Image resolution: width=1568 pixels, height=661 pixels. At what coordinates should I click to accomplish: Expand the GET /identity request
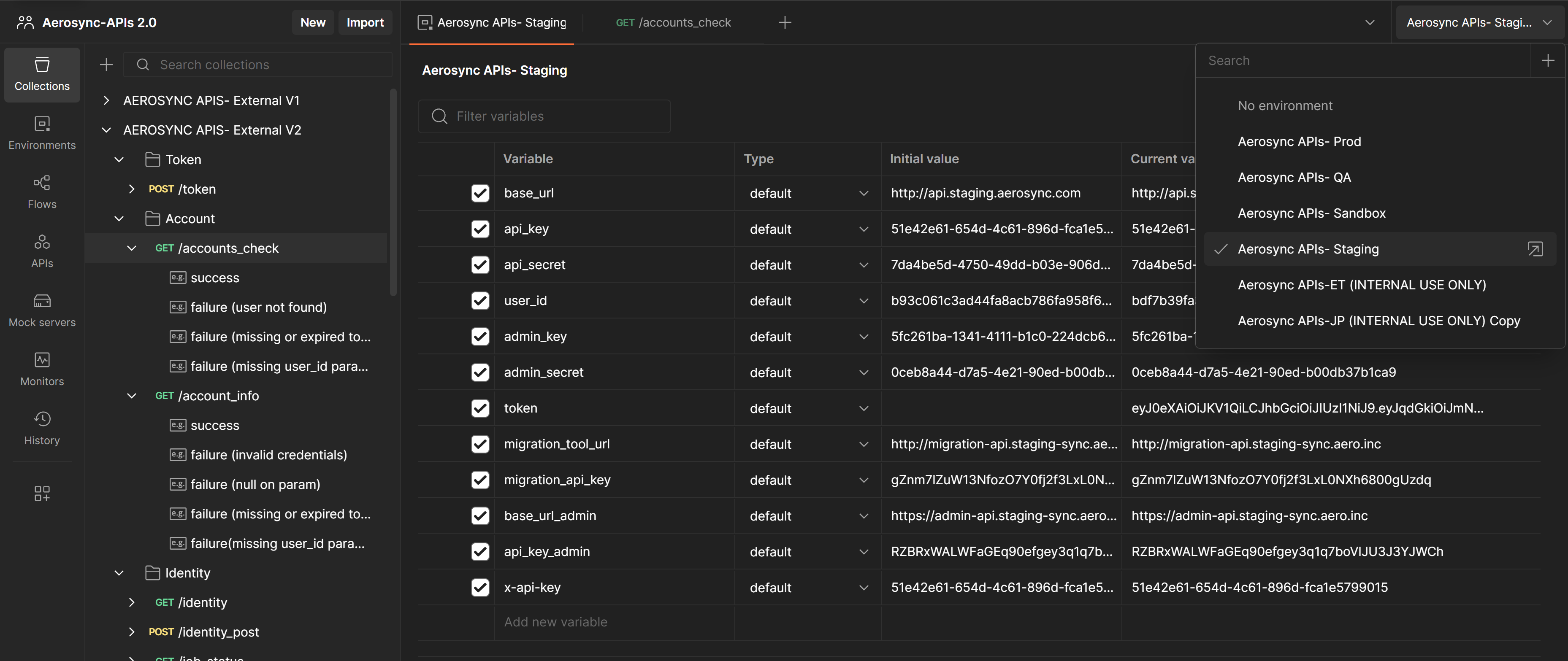(132, 602)
